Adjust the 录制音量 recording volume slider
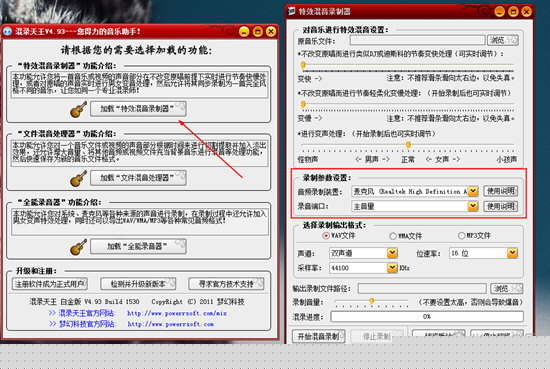The width and height of the screenshot is (550, 369). pos(371,302)
